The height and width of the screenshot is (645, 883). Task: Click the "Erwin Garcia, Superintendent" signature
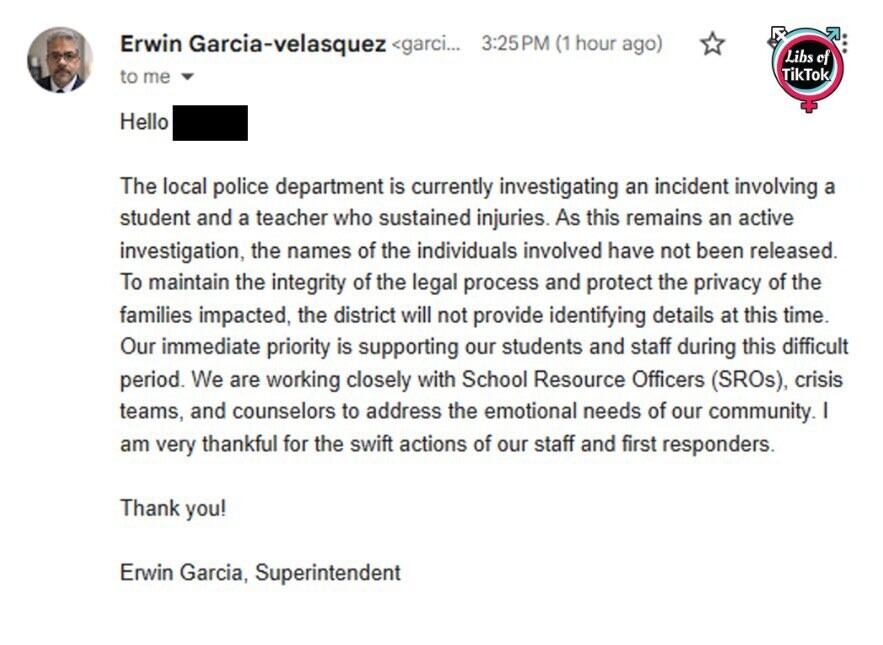tap(260, 573)
